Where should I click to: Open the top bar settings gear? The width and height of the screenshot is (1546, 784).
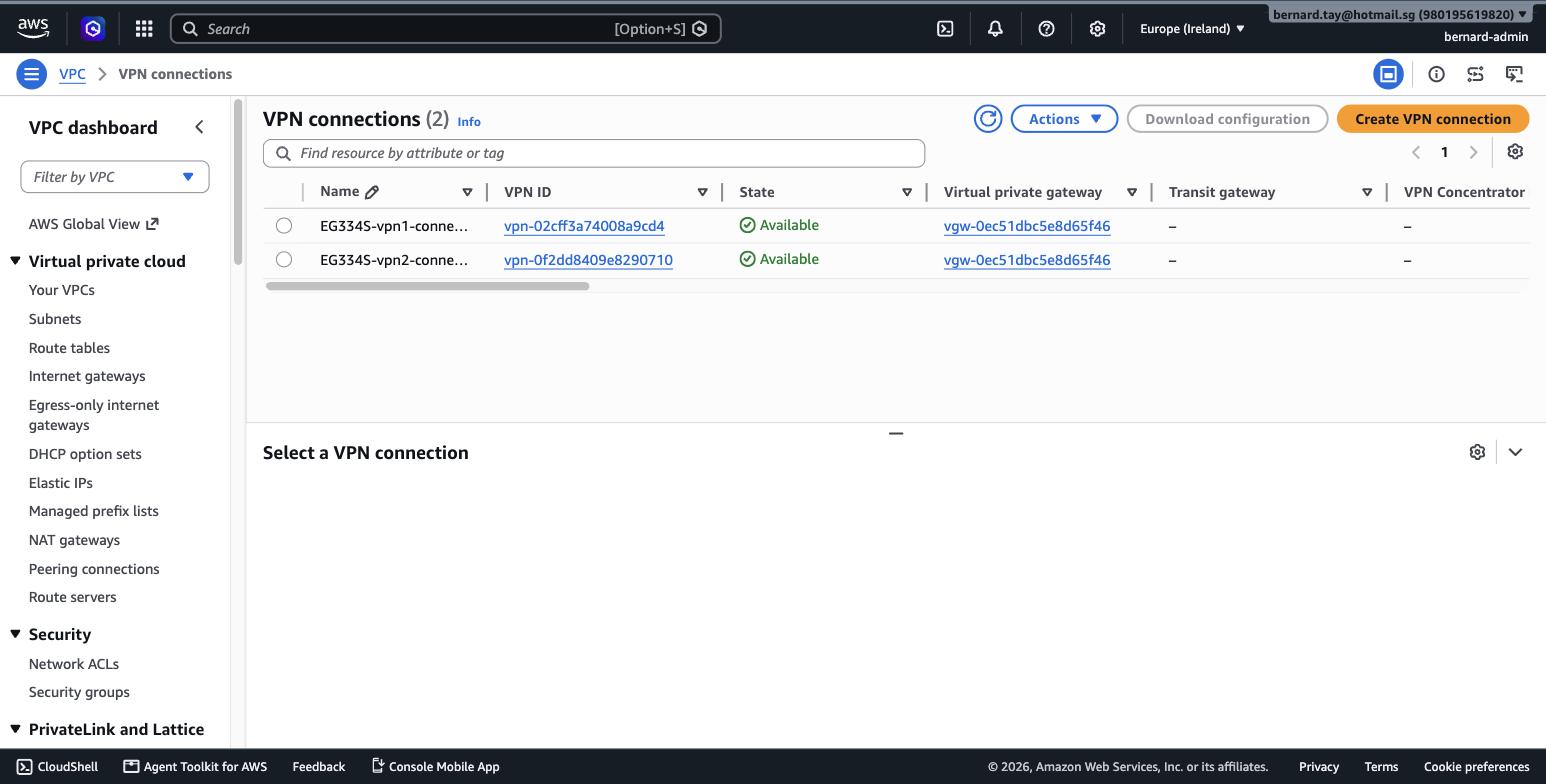pyautogui.click(x=1097, y=29)
